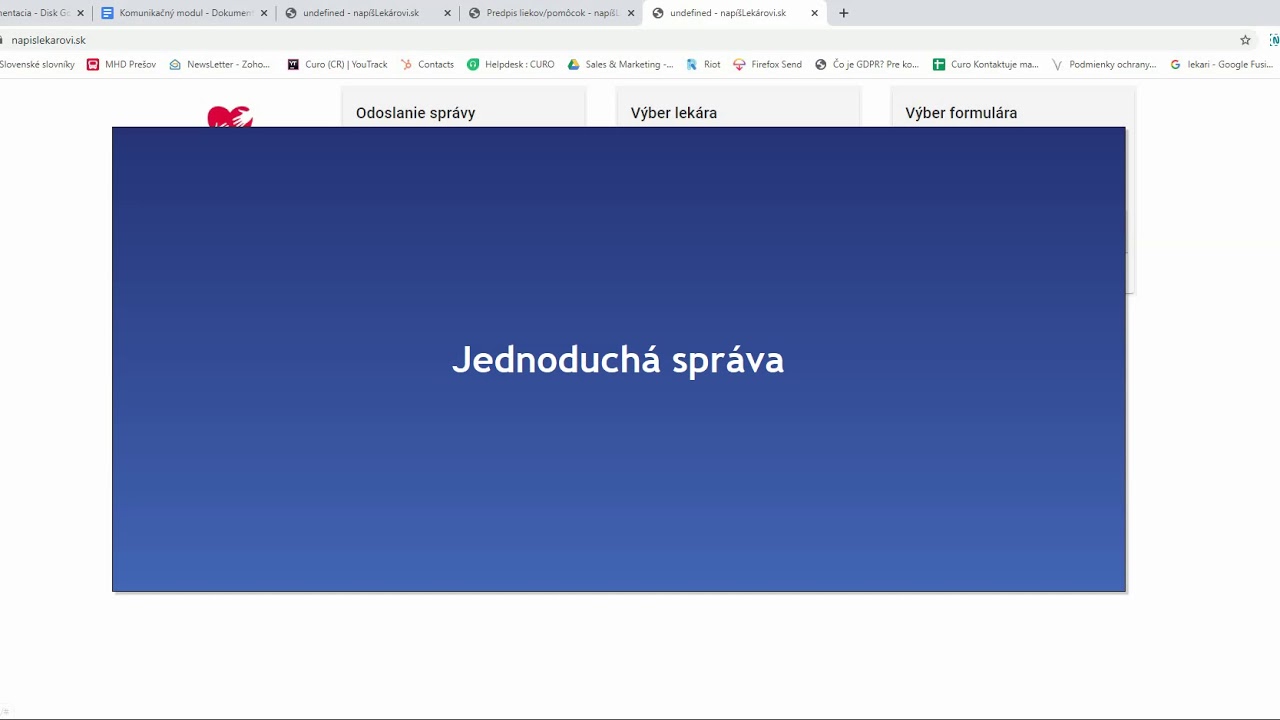Switch to Komunikačný modul document tab
Viewport: 1280px width, 720px height.
click(x=184, y=13)
